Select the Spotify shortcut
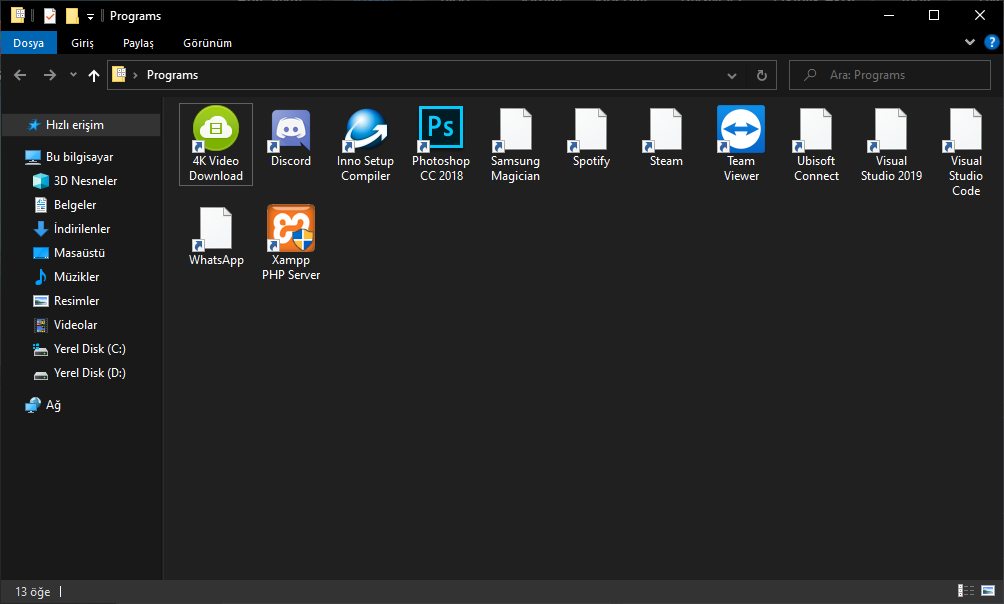 pyautogui.click(x=591, y=138)
